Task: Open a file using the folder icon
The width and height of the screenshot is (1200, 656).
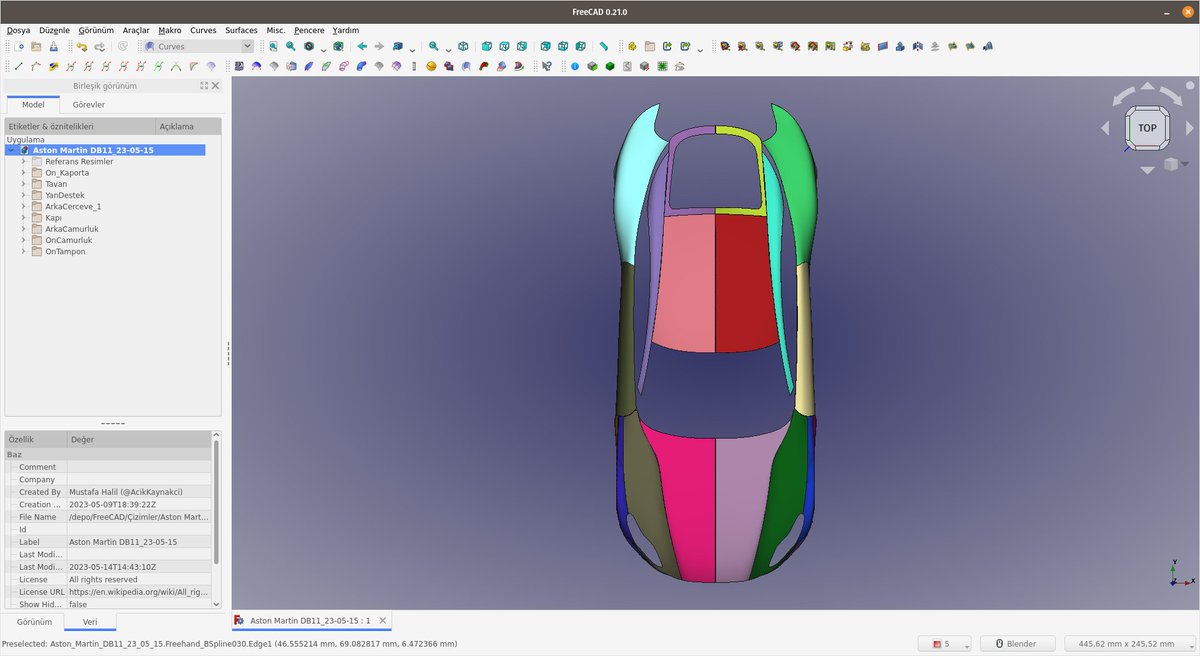Action: tap(36, 46)
